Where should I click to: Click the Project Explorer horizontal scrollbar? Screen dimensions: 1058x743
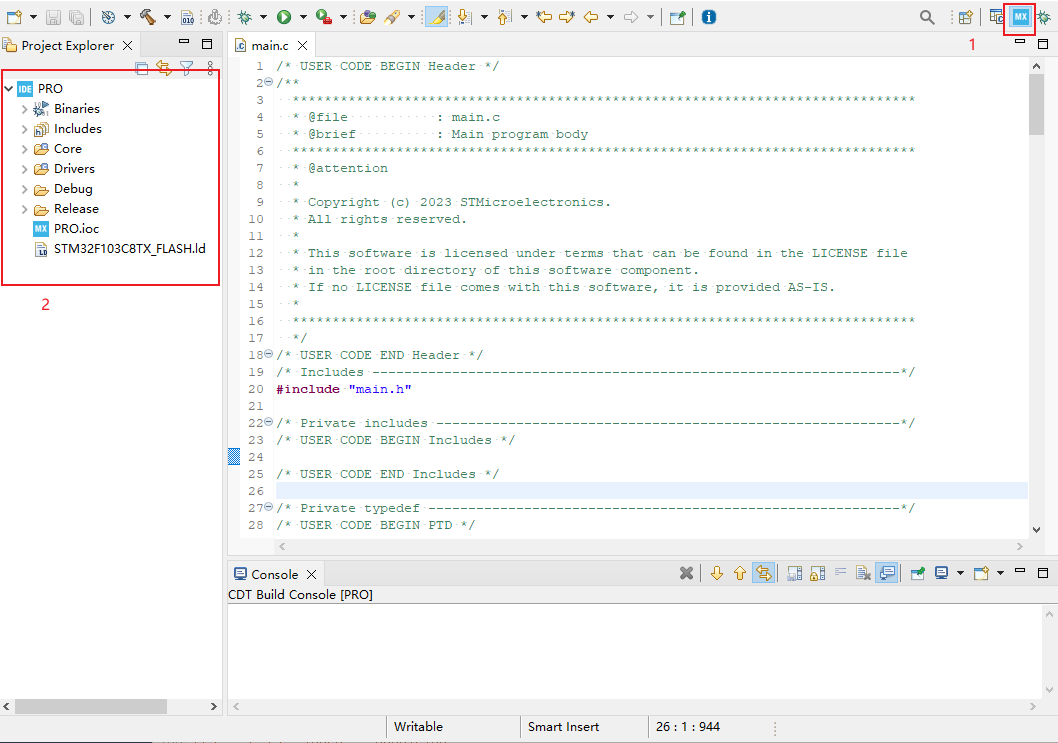90,707
